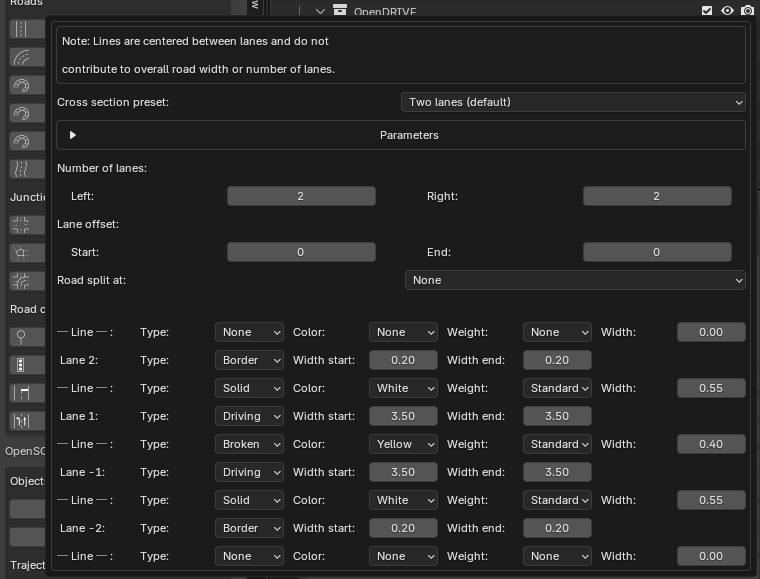Open None weight dropdown of line above Lane 2
This screenshot has width=760, height=579.
pyautogui.click(x=557, y=332)
